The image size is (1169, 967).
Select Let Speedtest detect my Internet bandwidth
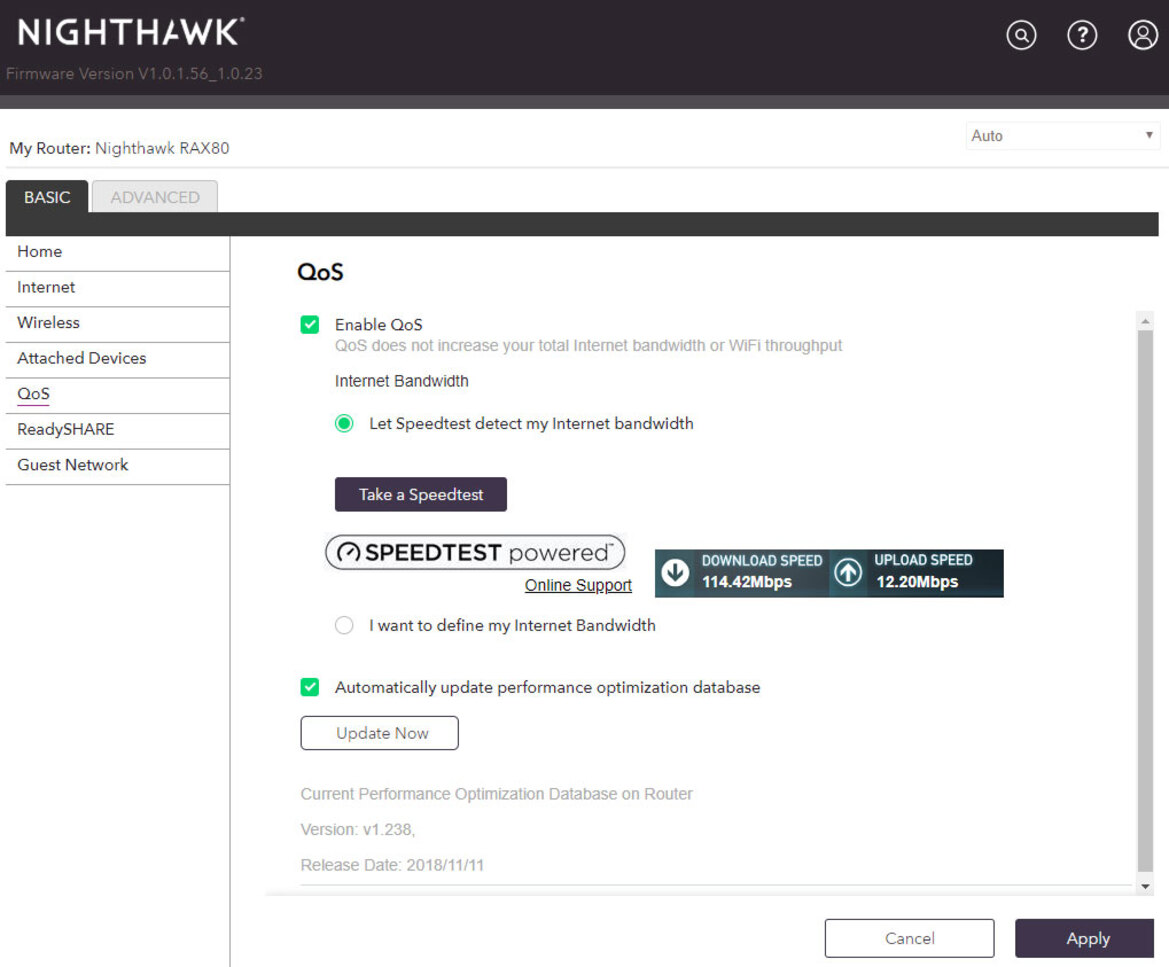point(344,423)
